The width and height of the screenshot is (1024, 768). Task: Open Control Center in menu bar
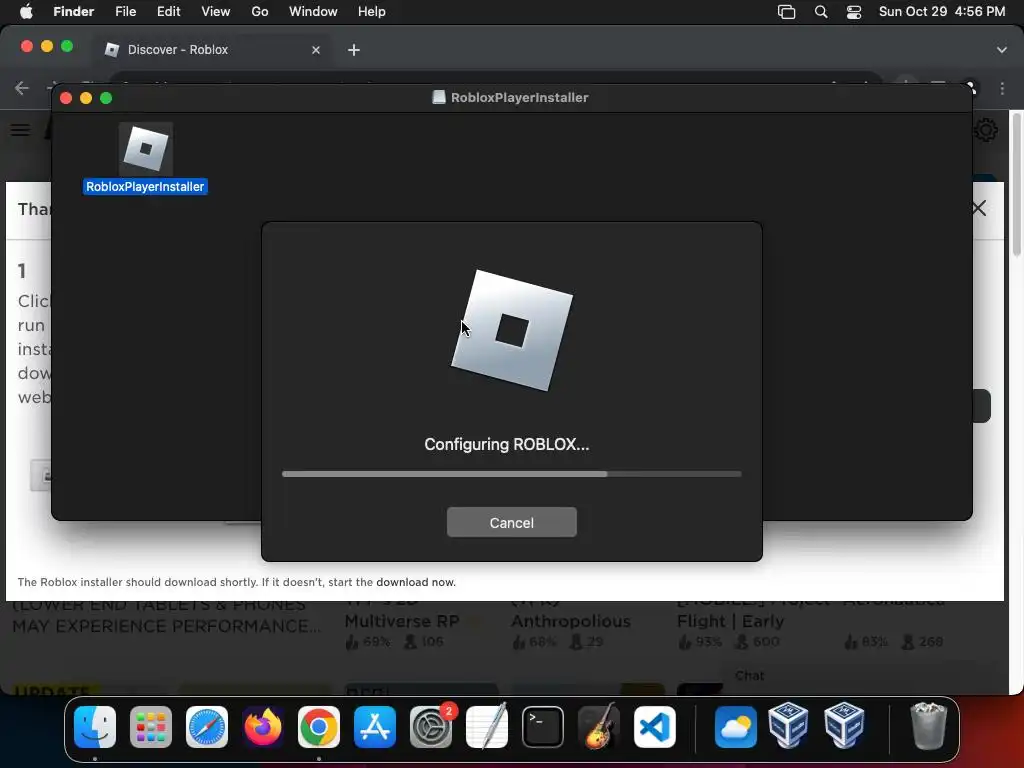854,12
